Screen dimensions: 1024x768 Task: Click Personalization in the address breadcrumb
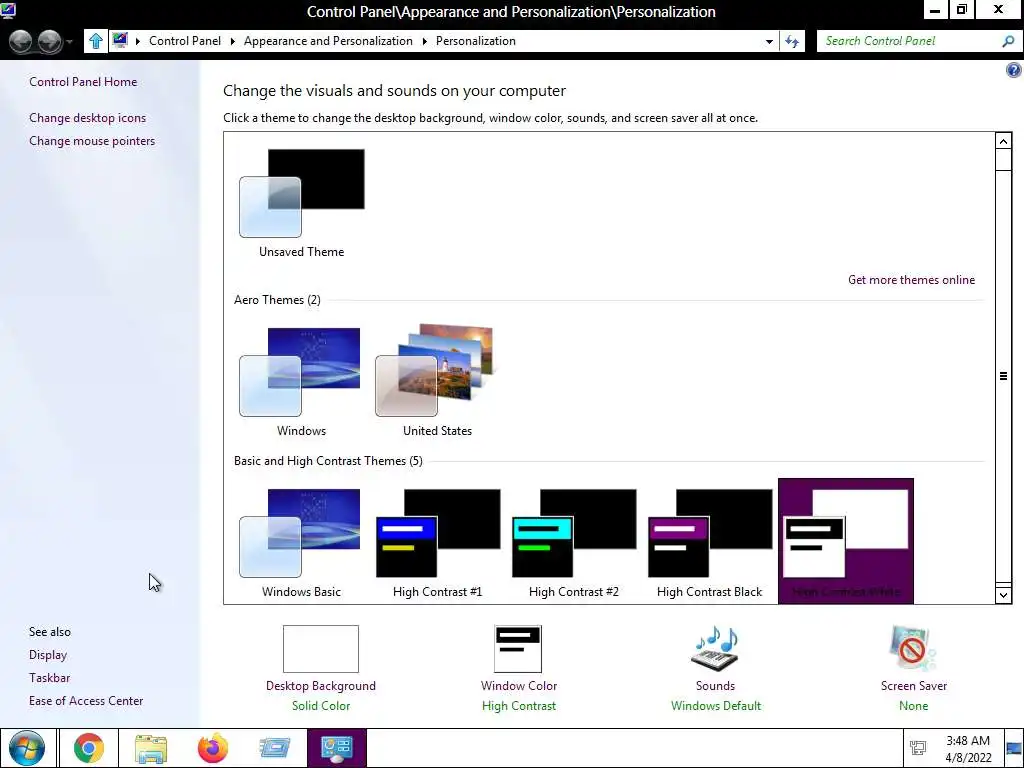click(x=475, y=40)
